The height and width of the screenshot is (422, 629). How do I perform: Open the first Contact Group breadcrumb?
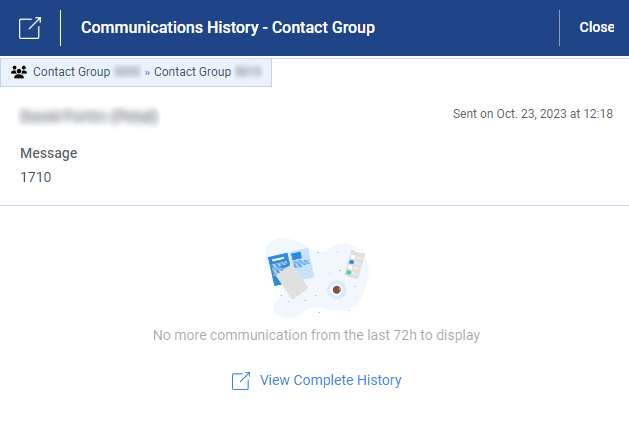71,72
